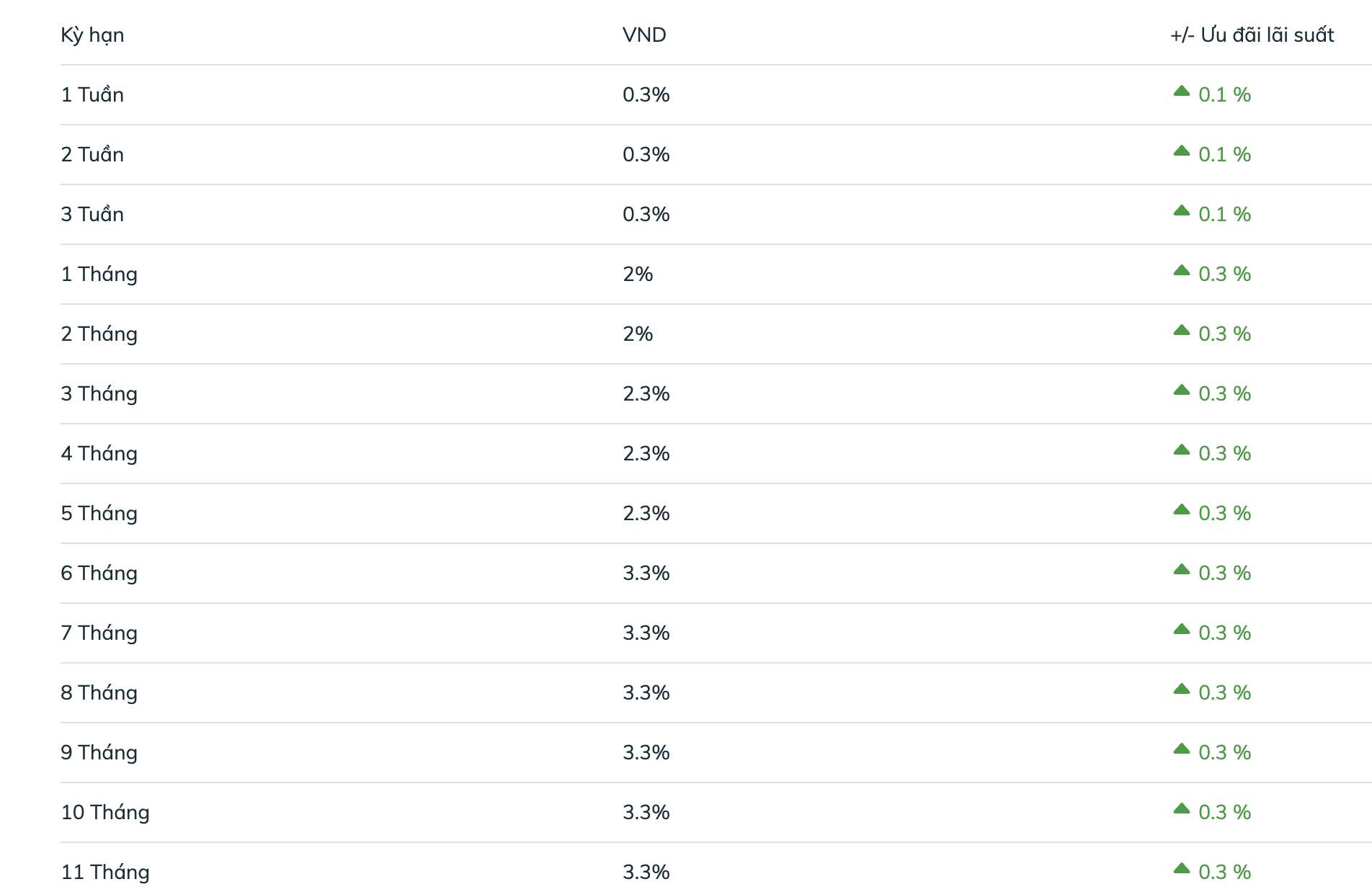The height and width of the screenshot is (892, 1372).
Task: Click the 0.3 % bonus rate for 7 Tháng
Action: 1224,633
